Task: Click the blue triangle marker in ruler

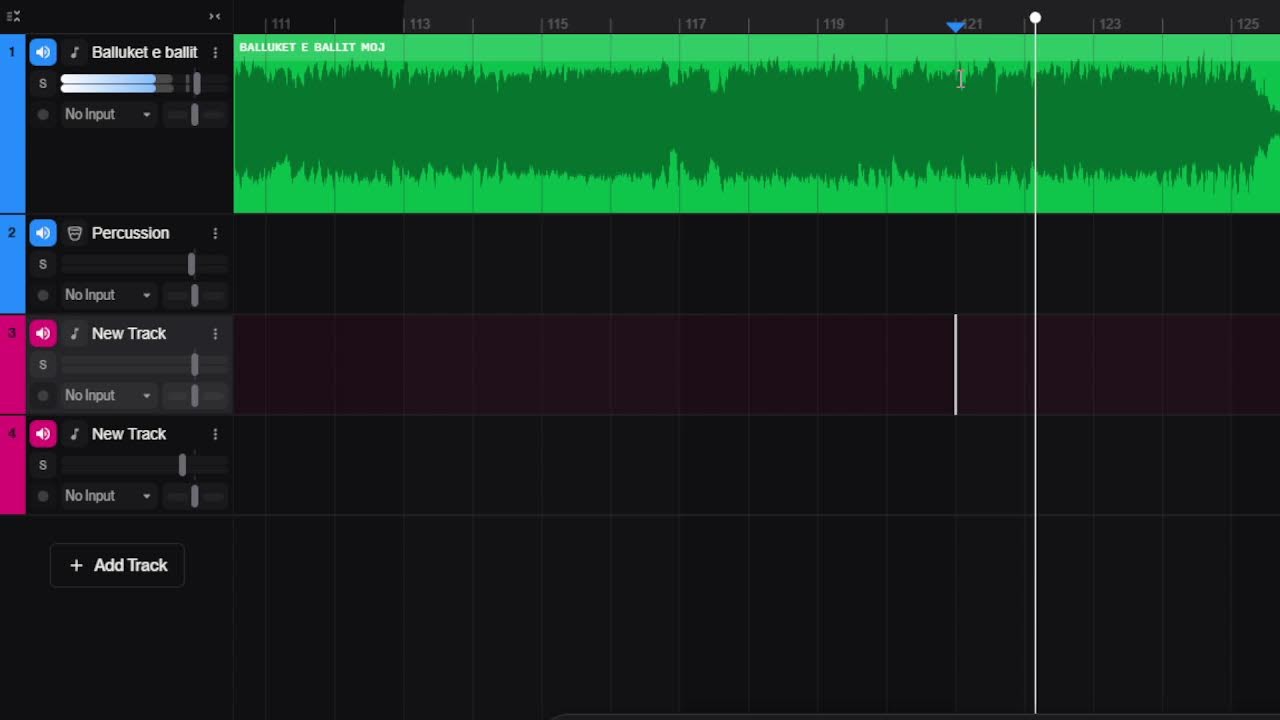Action: pyautogui.click(x=956, y=26)
